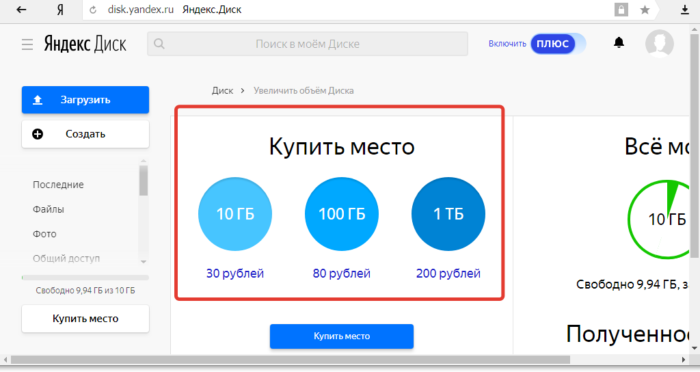Click the lock protect icon in address bar
This screenshot has width=700, height=372.
621,9
